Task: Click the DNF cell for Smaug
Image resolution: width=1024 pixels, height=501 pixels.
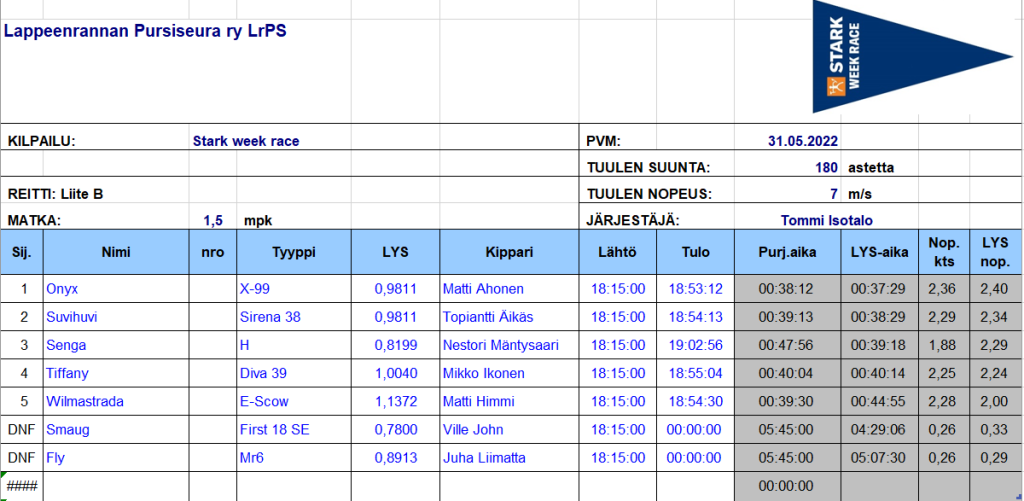Action: point(22,429)
